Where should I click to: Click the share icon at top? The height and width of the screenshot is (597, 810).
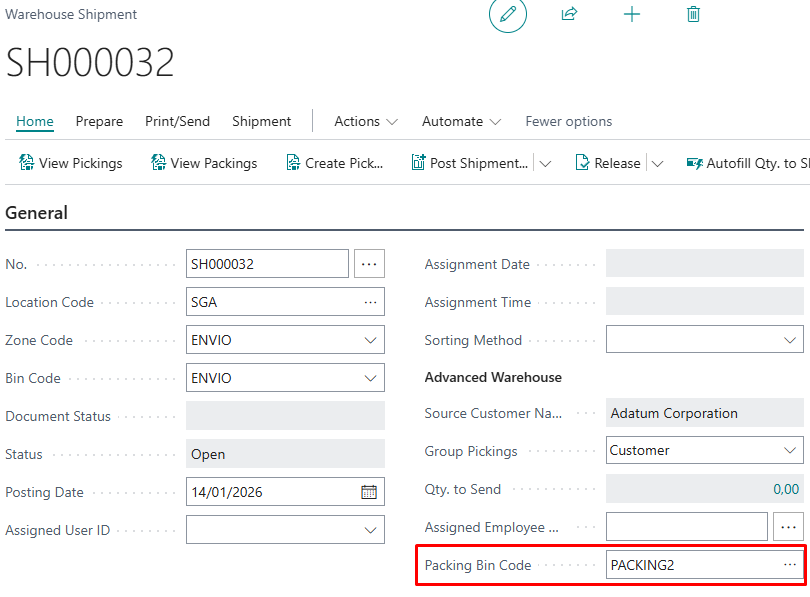tap(570, 15)
